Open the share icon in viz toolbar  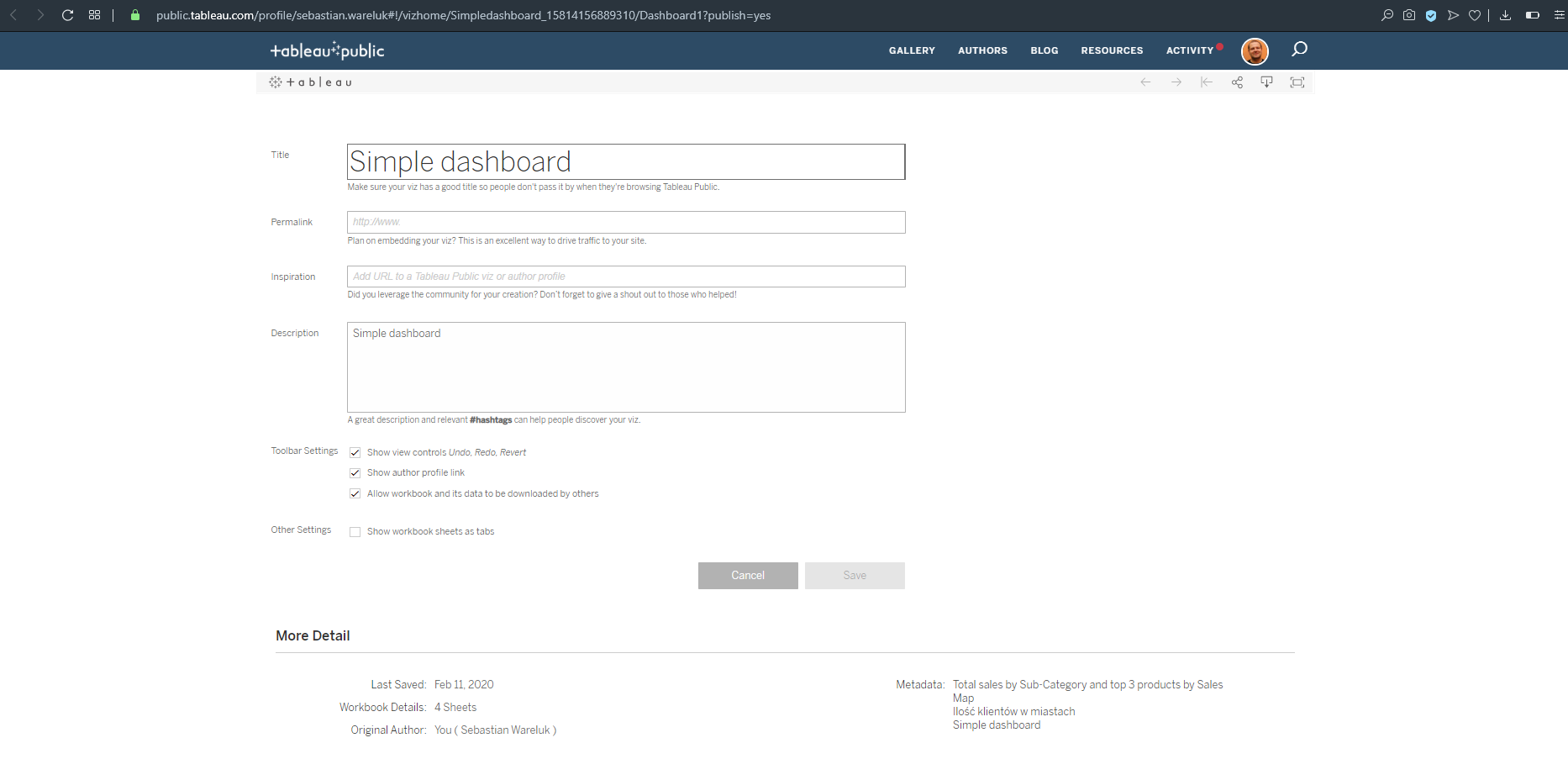1237,82
